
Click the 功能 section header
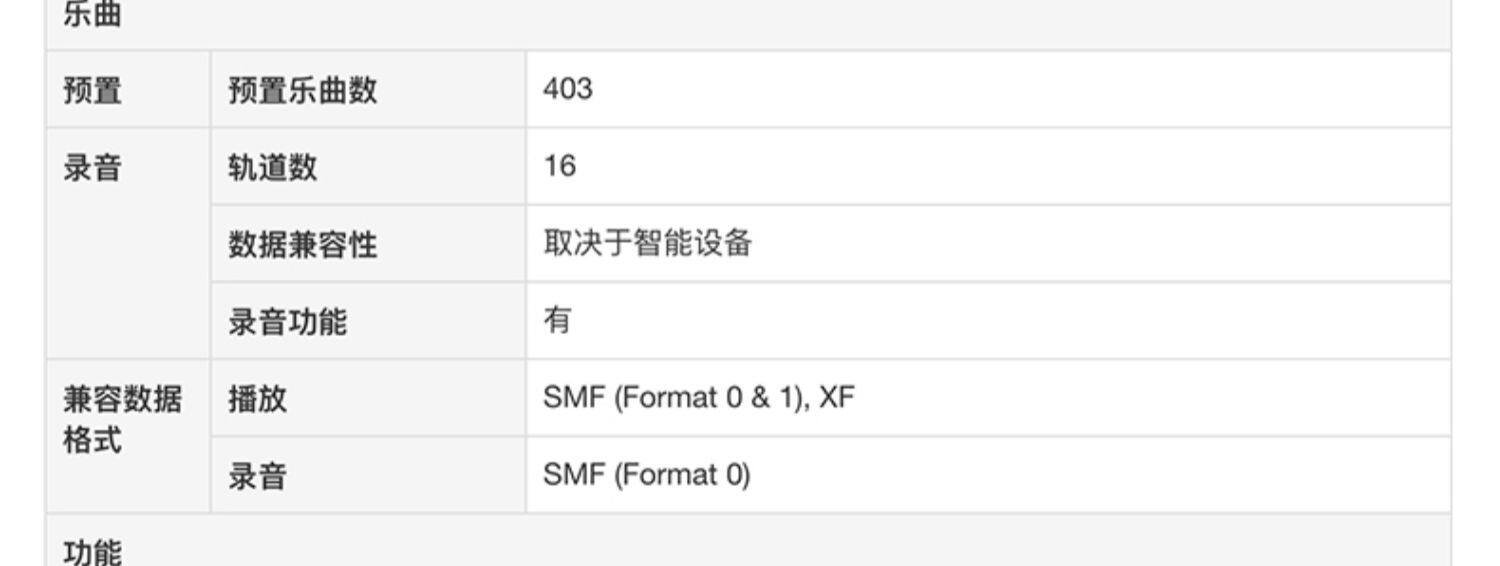coord(92,551)
